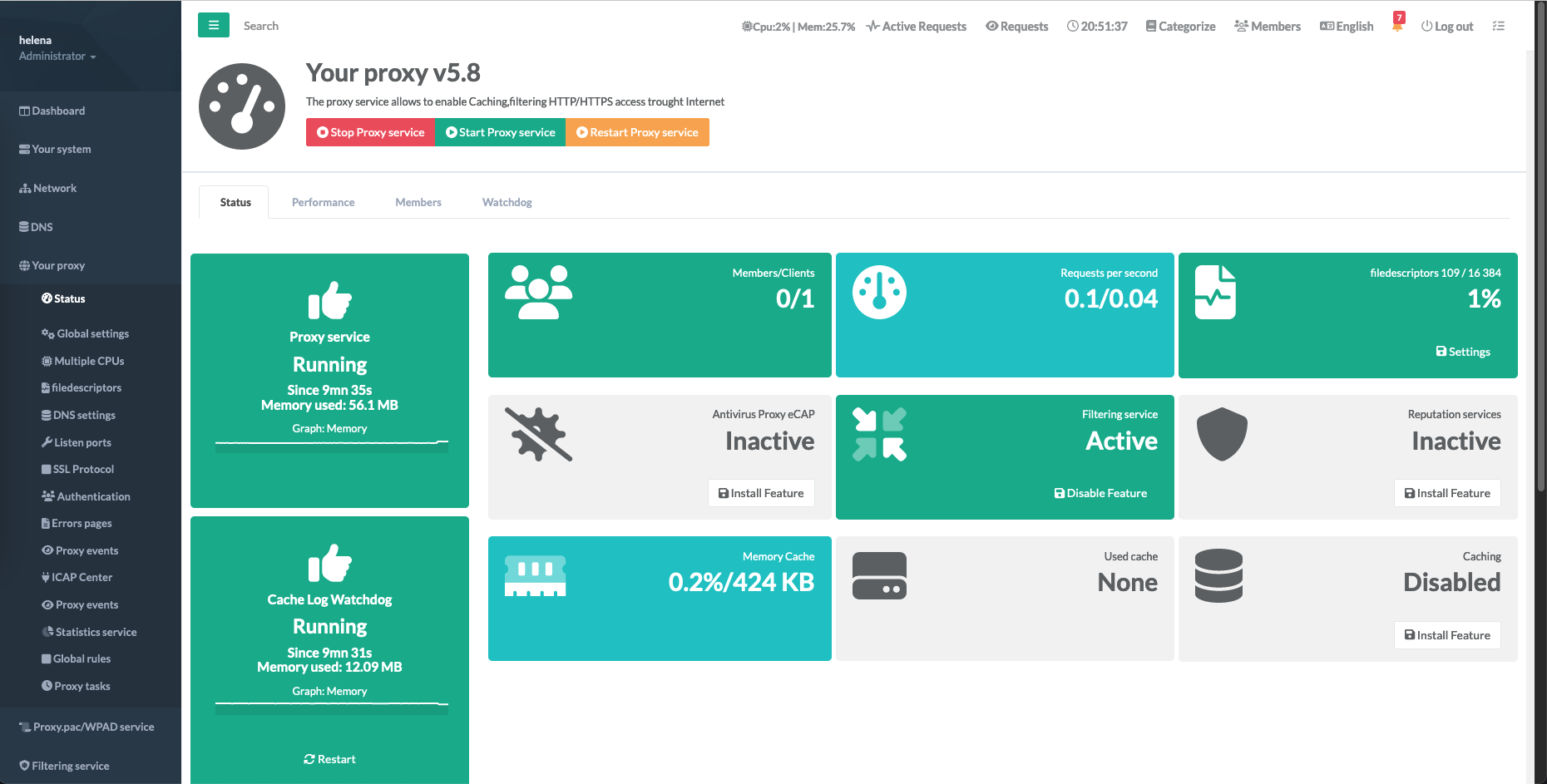
Task: Expand the helena Administrator dropdown
Action: [x=57, y=57]
